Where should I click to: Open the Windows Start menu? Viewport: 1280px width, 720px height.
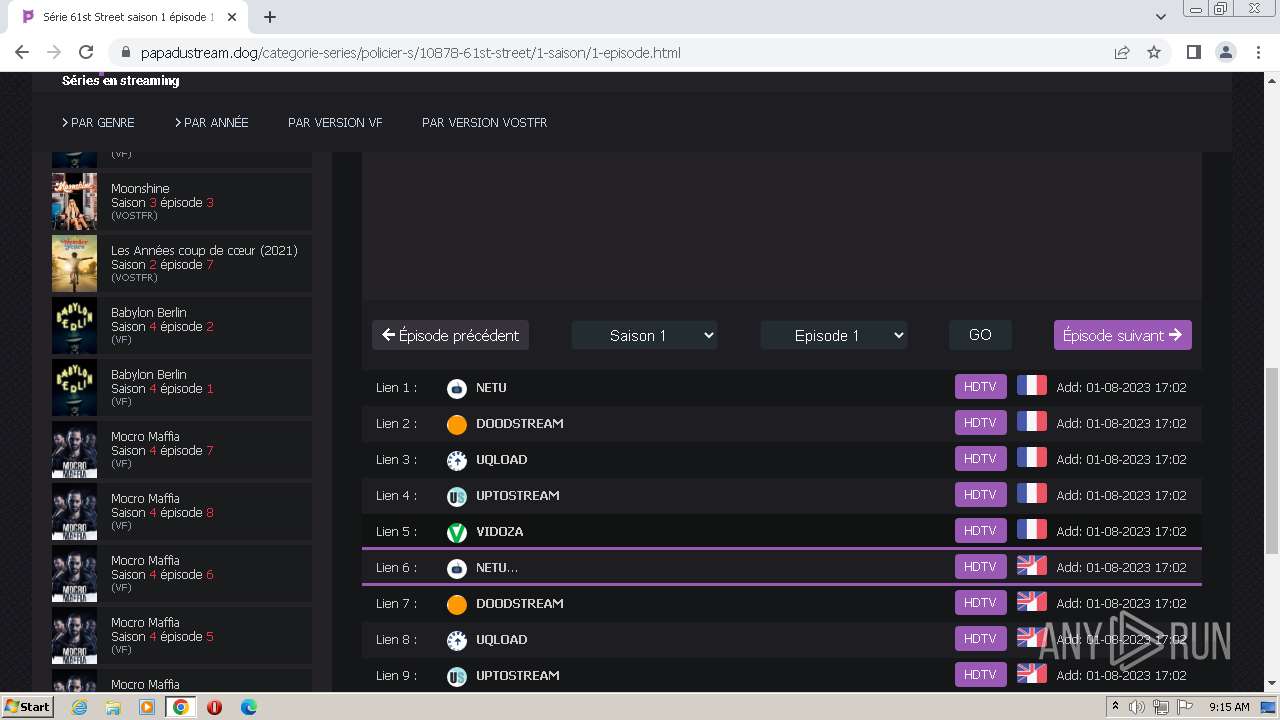[27, 707]
